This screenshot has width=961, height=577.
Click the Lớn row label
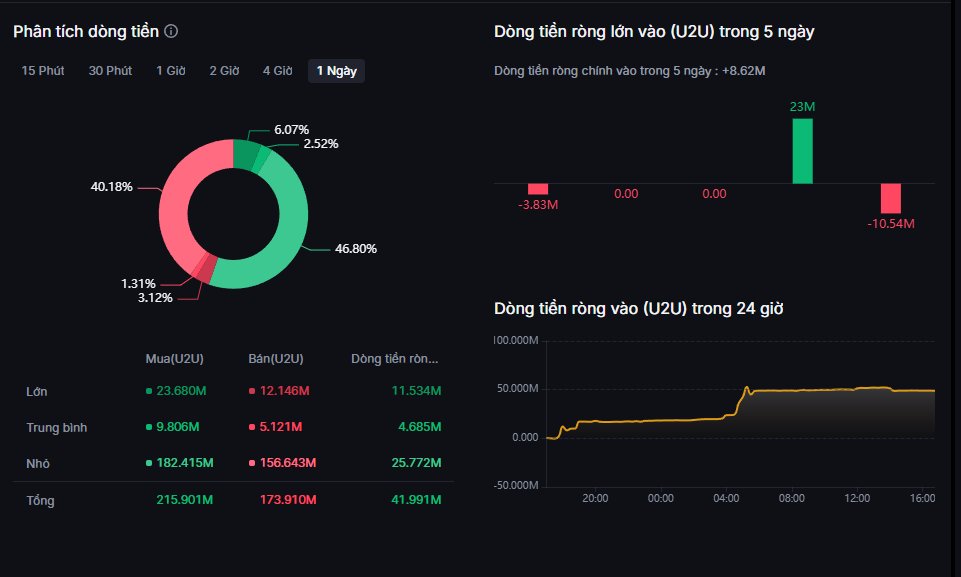point(37,392)
